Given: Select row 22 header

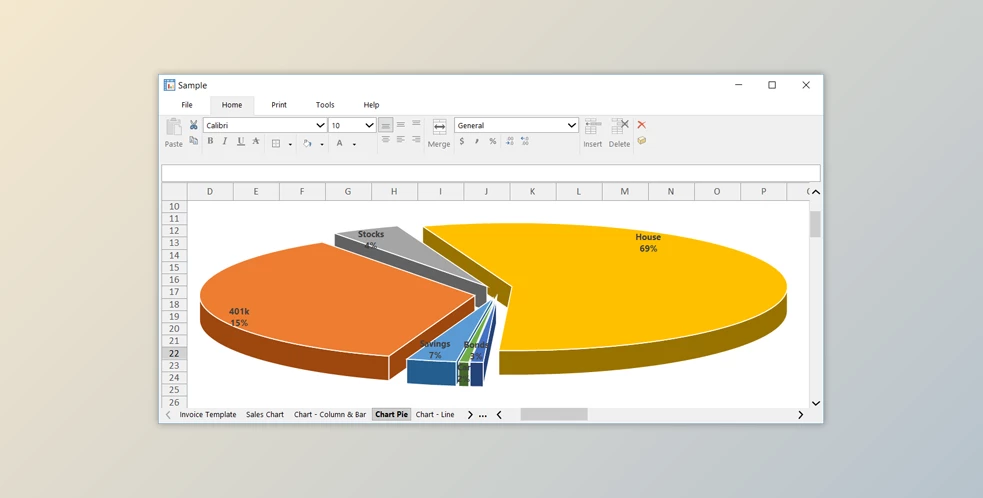Looking at the screenshot, I should click(174, 353).
